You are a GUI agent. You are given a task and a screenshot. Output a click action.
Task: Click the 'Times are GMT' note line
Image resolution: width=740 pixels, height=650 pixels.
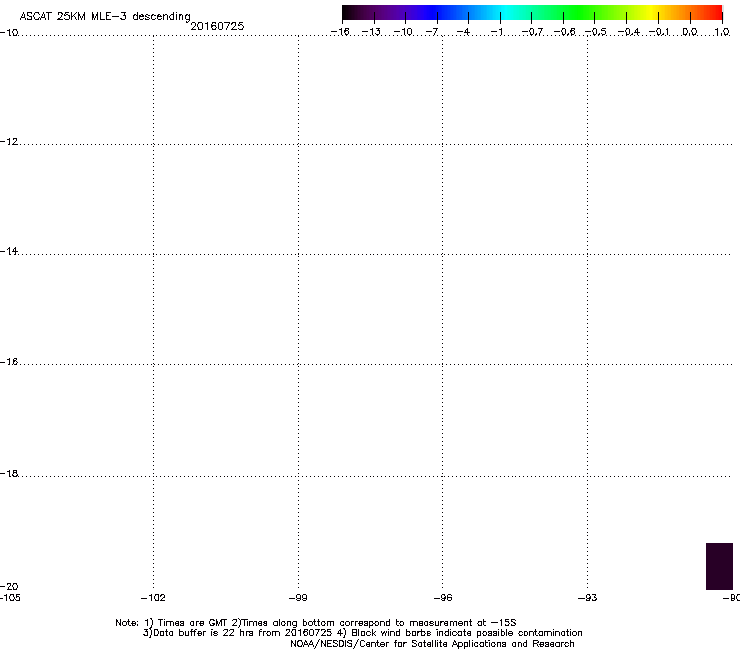pyautogui.click(x=316, y=623)
